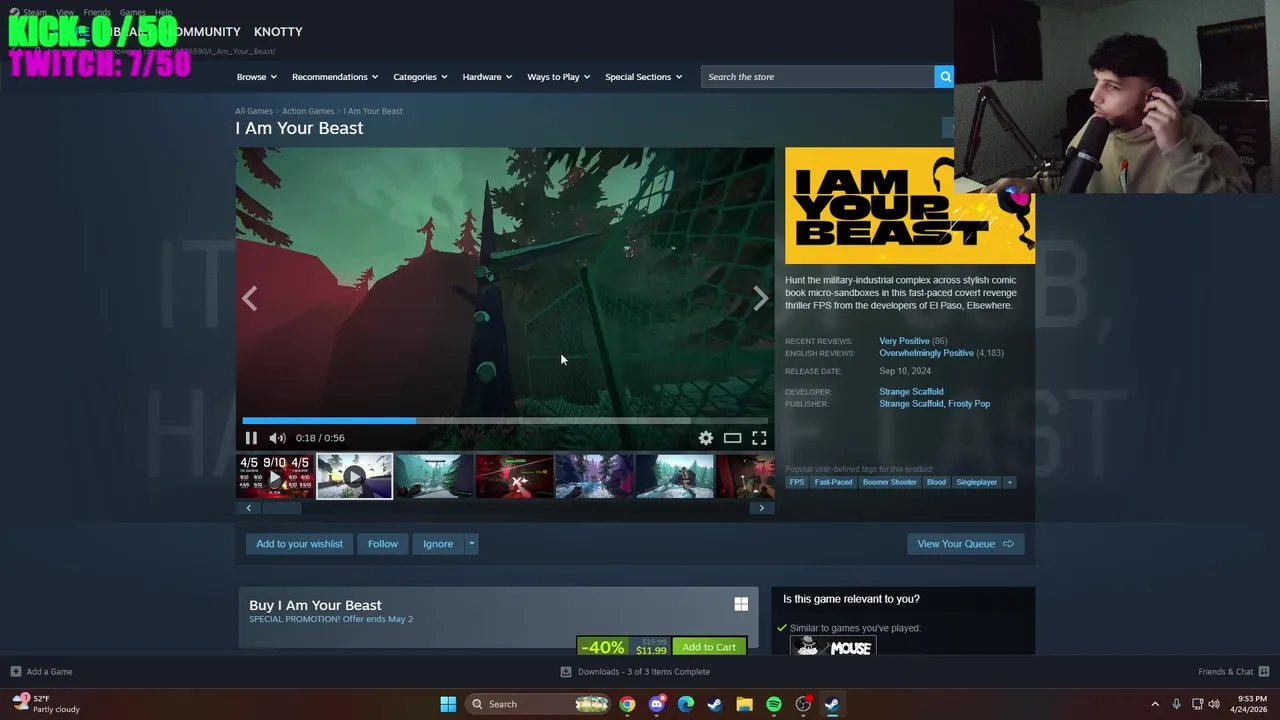Image resolution: width=1280 pixels, height=720 pixels.
Task: Focus the Search the store field
Action: pos(818,77)
